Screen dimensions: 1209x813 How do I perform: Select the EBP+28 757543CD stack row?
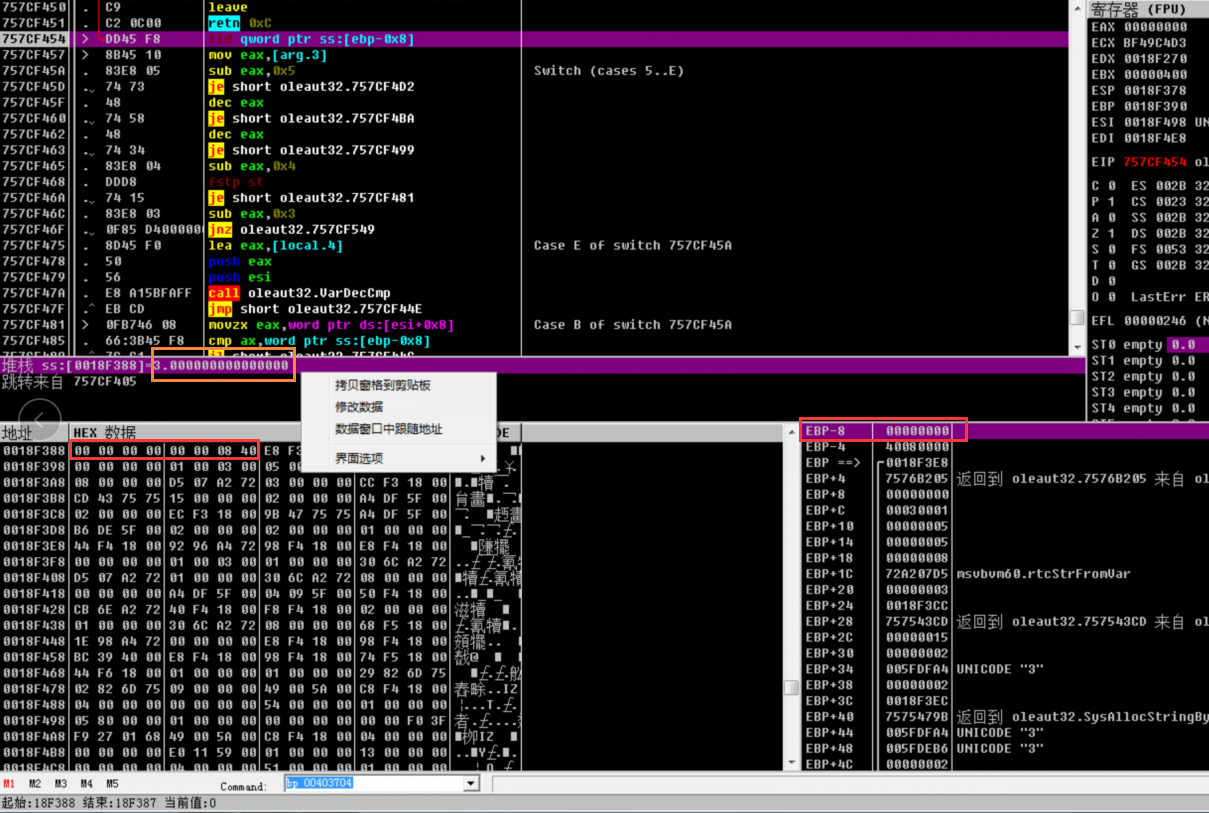tap(1004, 622)
